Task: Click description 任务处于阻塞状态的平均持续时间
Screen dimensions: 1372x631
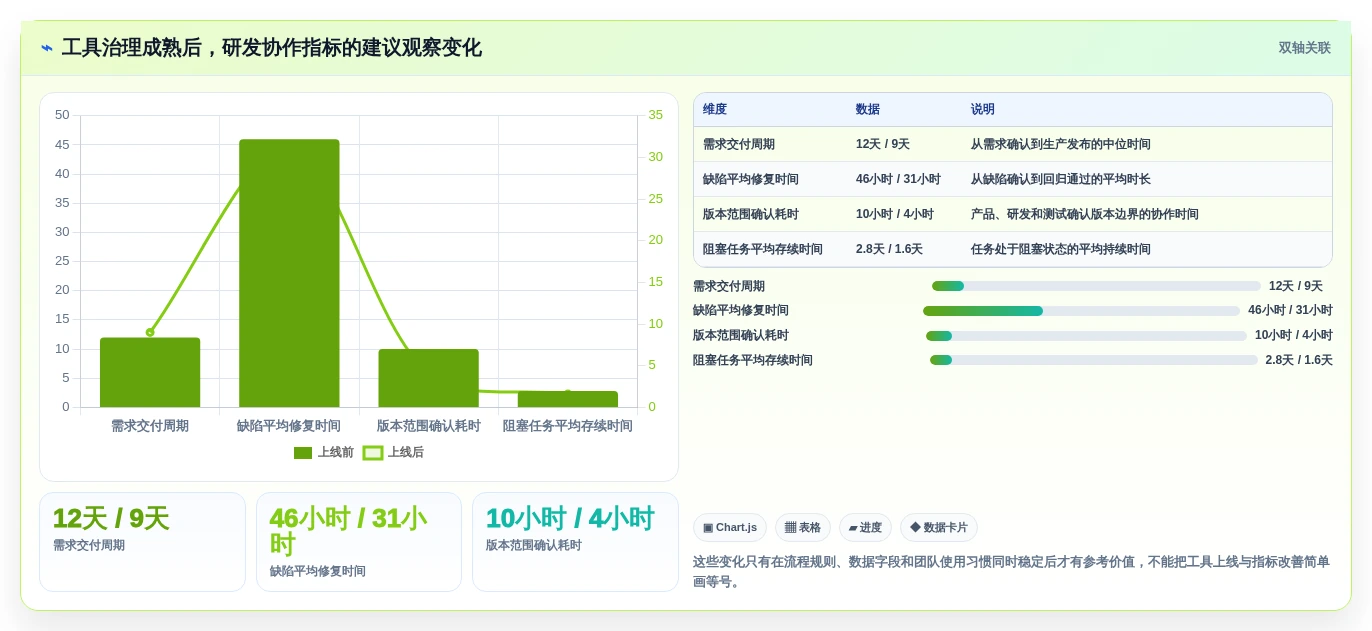Action: pyautogui.click(x=1061, y=249)
